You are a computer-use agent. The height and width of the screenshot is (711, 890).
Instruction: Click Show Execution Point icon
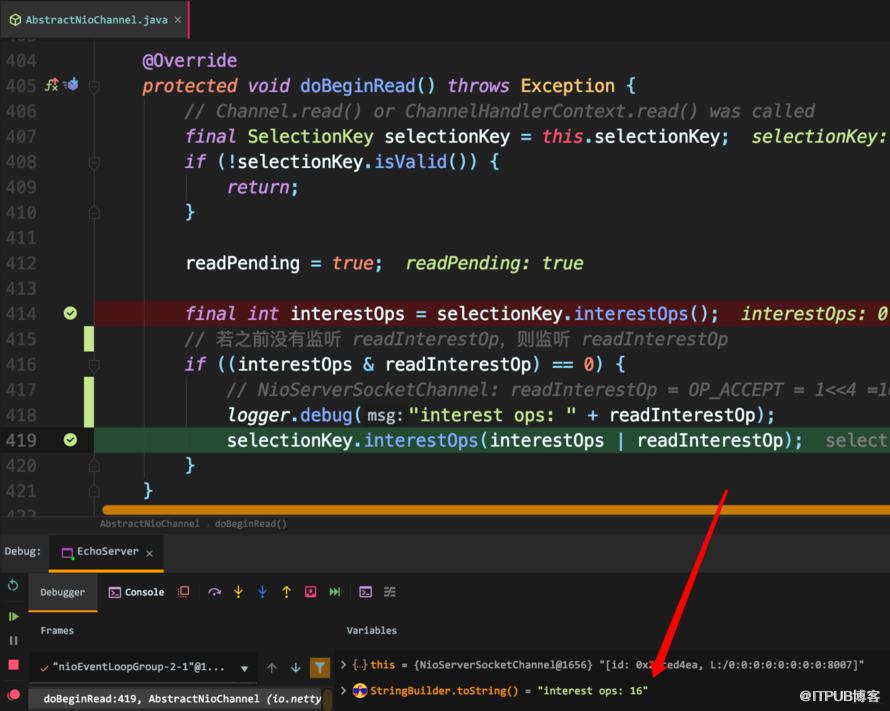tap(183, 592)
